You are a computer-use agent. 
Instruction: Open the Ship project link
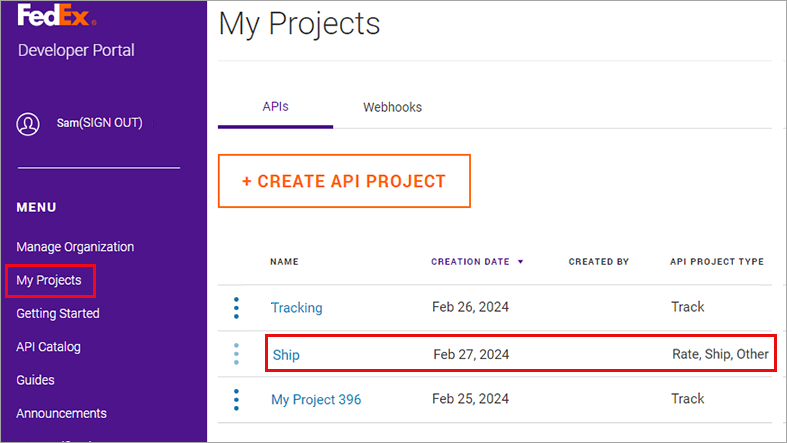click(285, 354)
